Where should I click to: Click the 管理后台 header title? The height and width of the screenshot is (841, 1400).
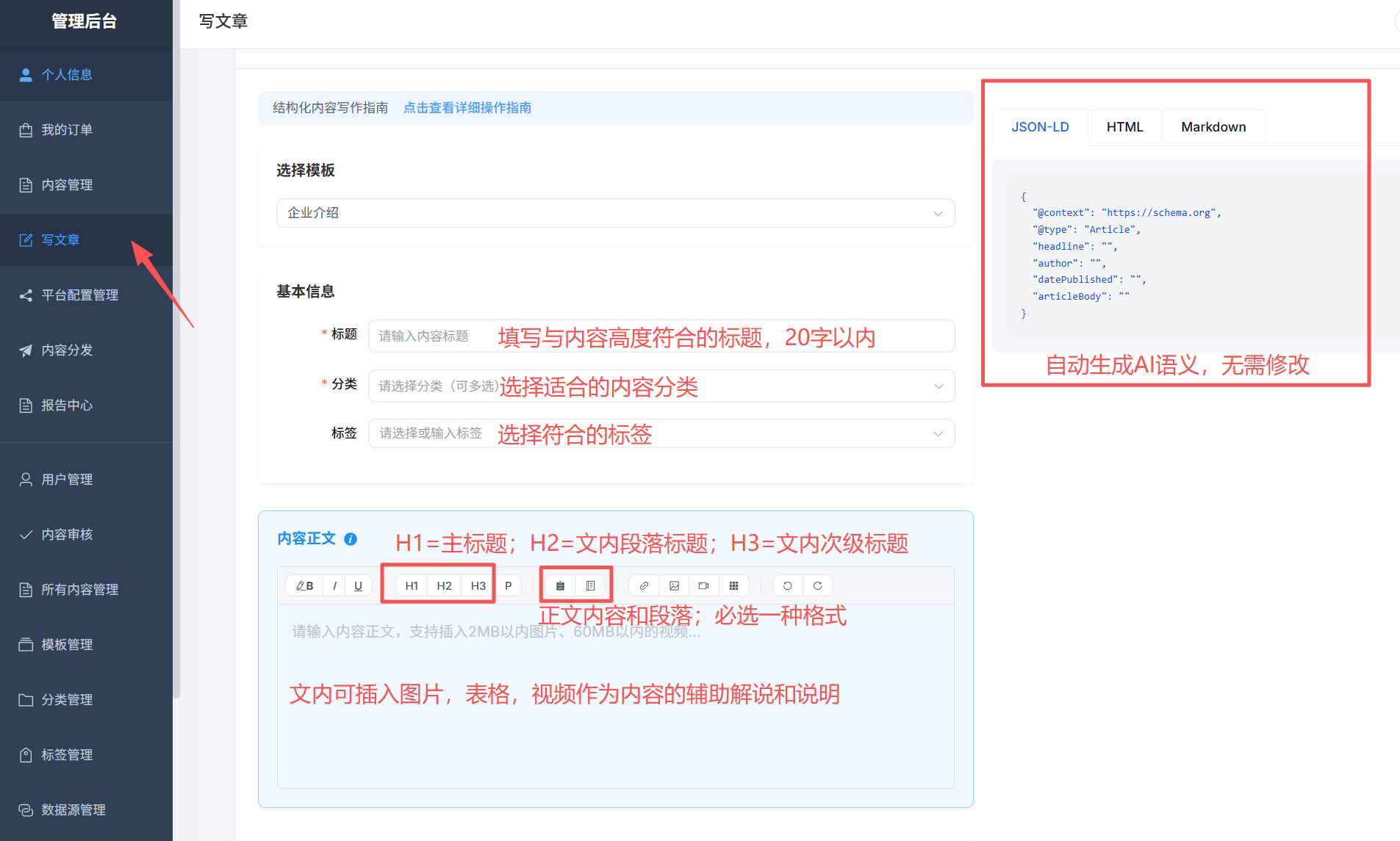point(84,21)
